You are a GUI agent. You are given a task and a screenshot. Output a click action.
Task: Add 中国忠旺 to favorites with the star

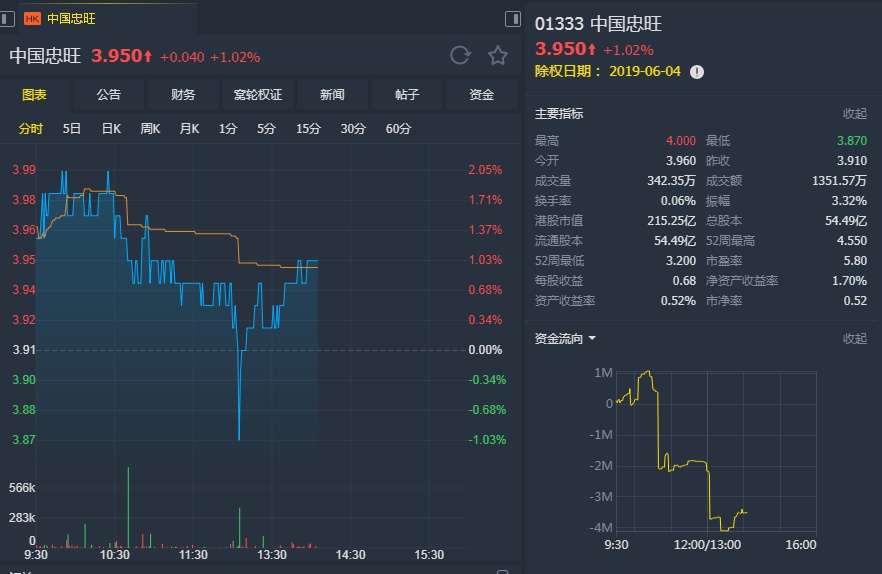[x=498, y=55]
